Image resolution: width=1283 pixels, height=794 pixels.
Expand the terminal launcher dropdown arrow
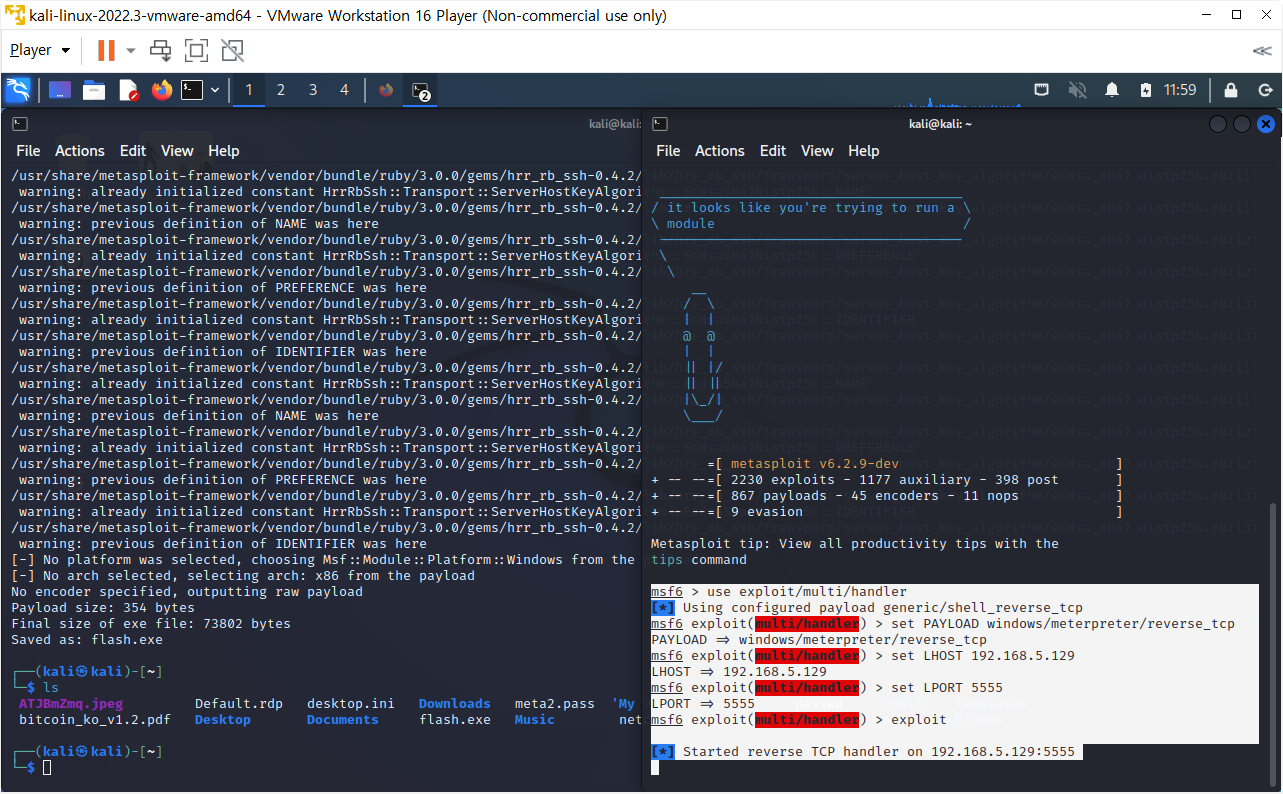point(215,90)
